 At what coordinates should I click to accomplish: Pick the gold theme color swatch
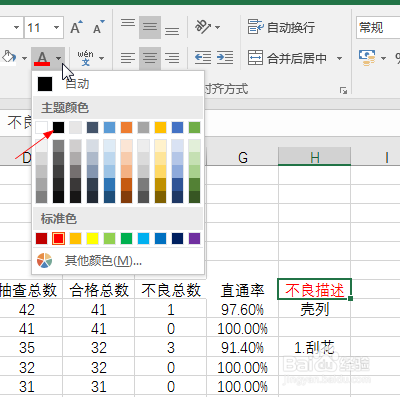click(x=160, y=127)
